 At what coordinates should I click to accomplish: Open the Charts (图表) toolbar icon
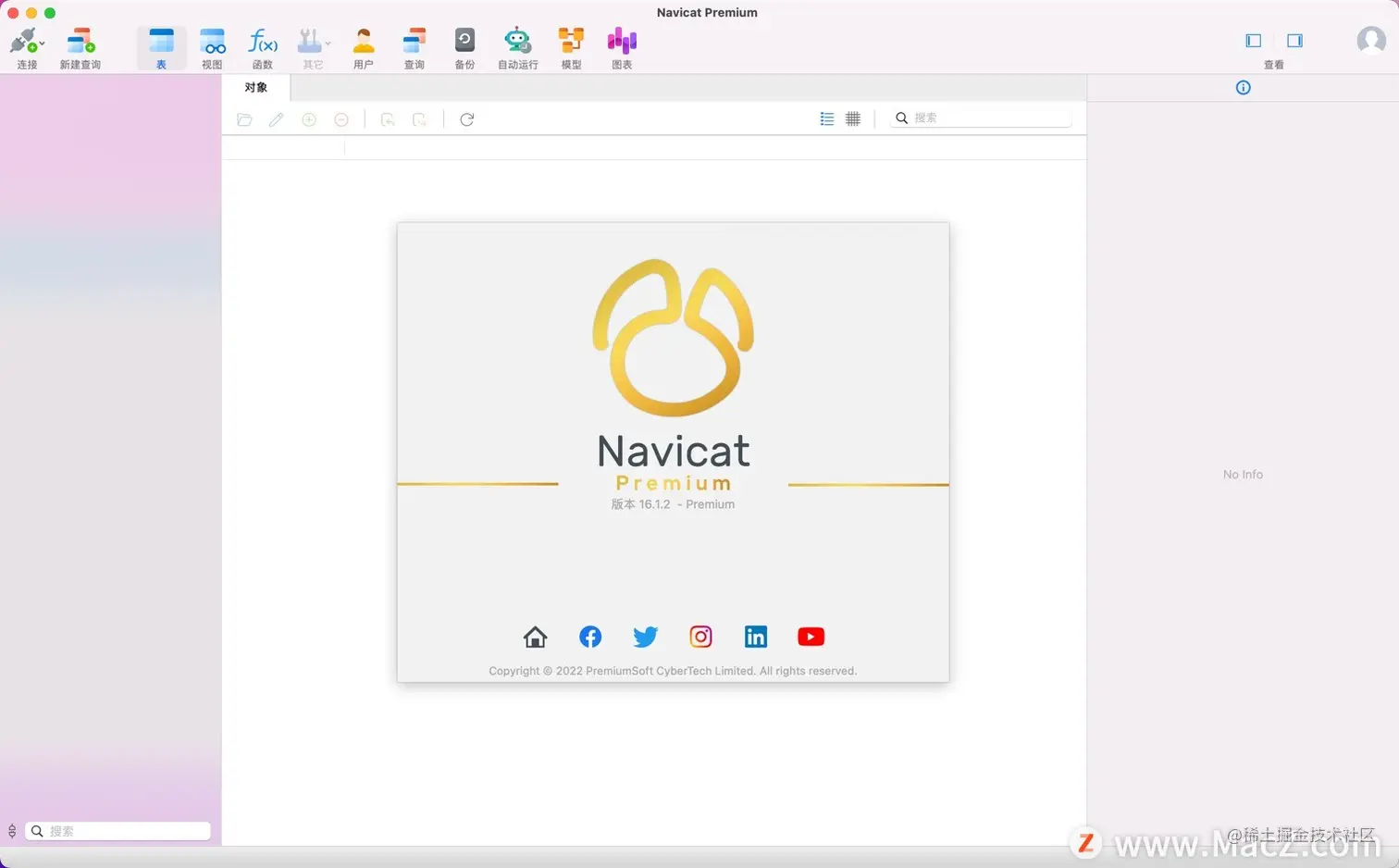622,42
